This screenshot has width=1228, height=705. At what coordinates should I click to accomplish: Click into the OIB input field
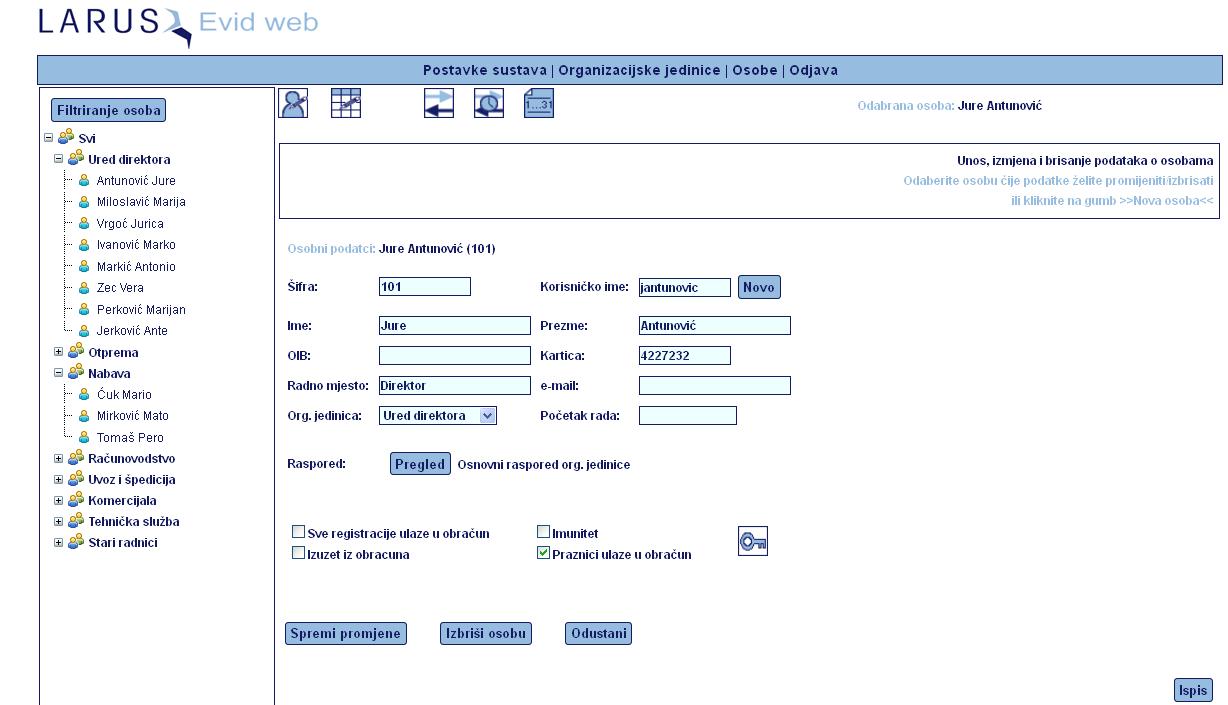pos(454,356)
